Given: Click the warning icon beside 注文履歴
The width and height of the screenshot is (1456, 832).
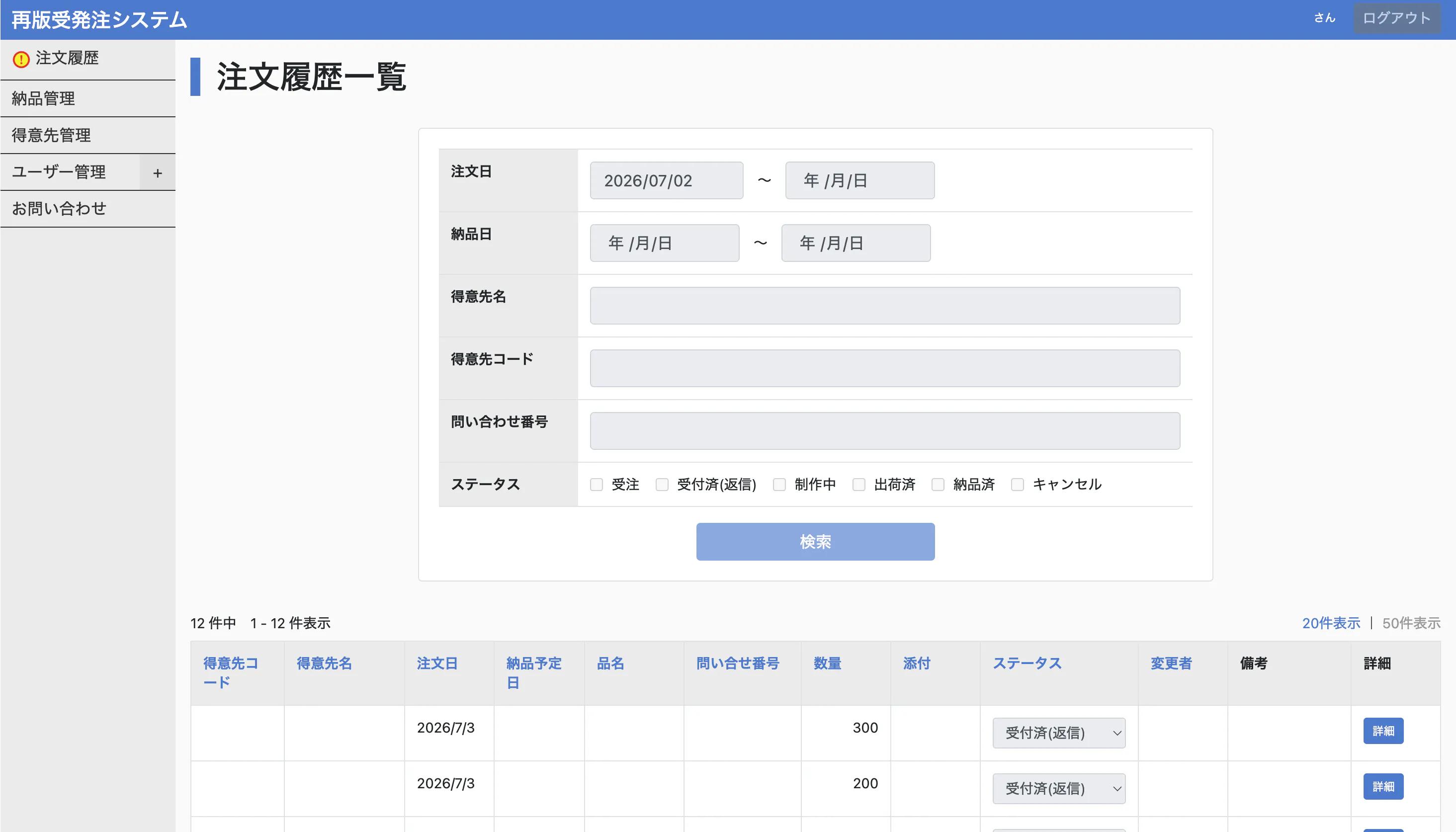Looking at the screenshot, I should (x=21, y=59).
